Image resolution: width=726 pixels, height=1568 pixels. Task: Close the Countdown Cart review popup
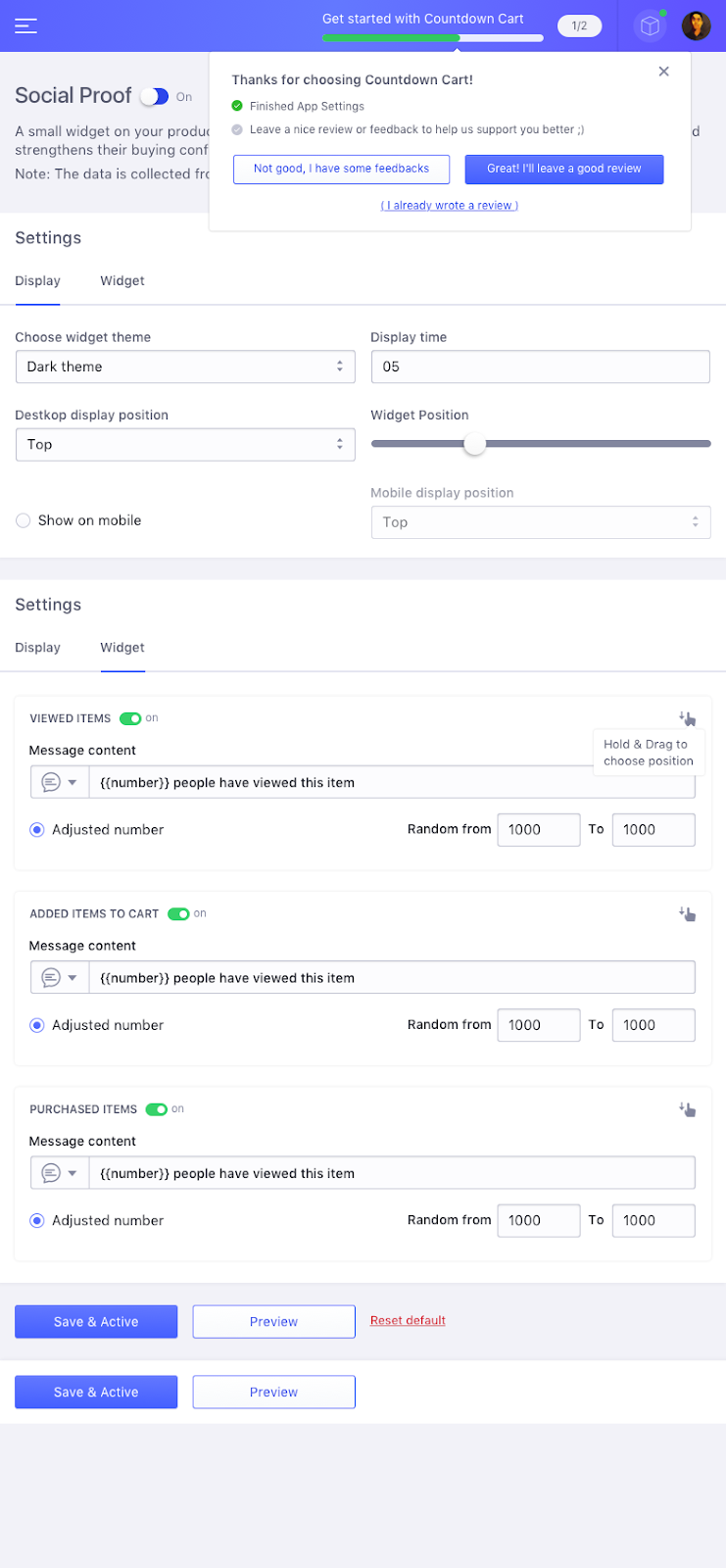coord(664,72)
